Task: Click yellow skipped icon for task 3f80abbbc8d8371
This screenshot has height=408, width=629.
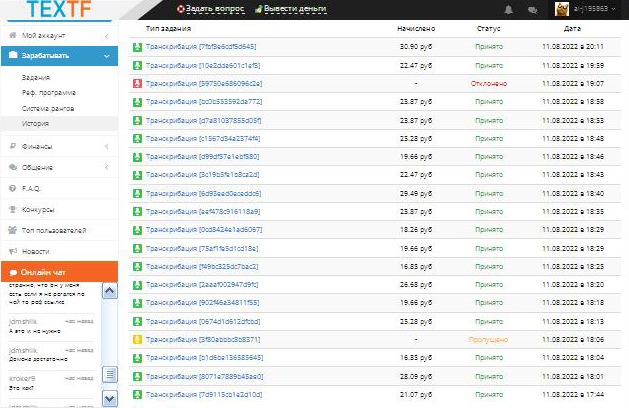Action: coord(137,339)
